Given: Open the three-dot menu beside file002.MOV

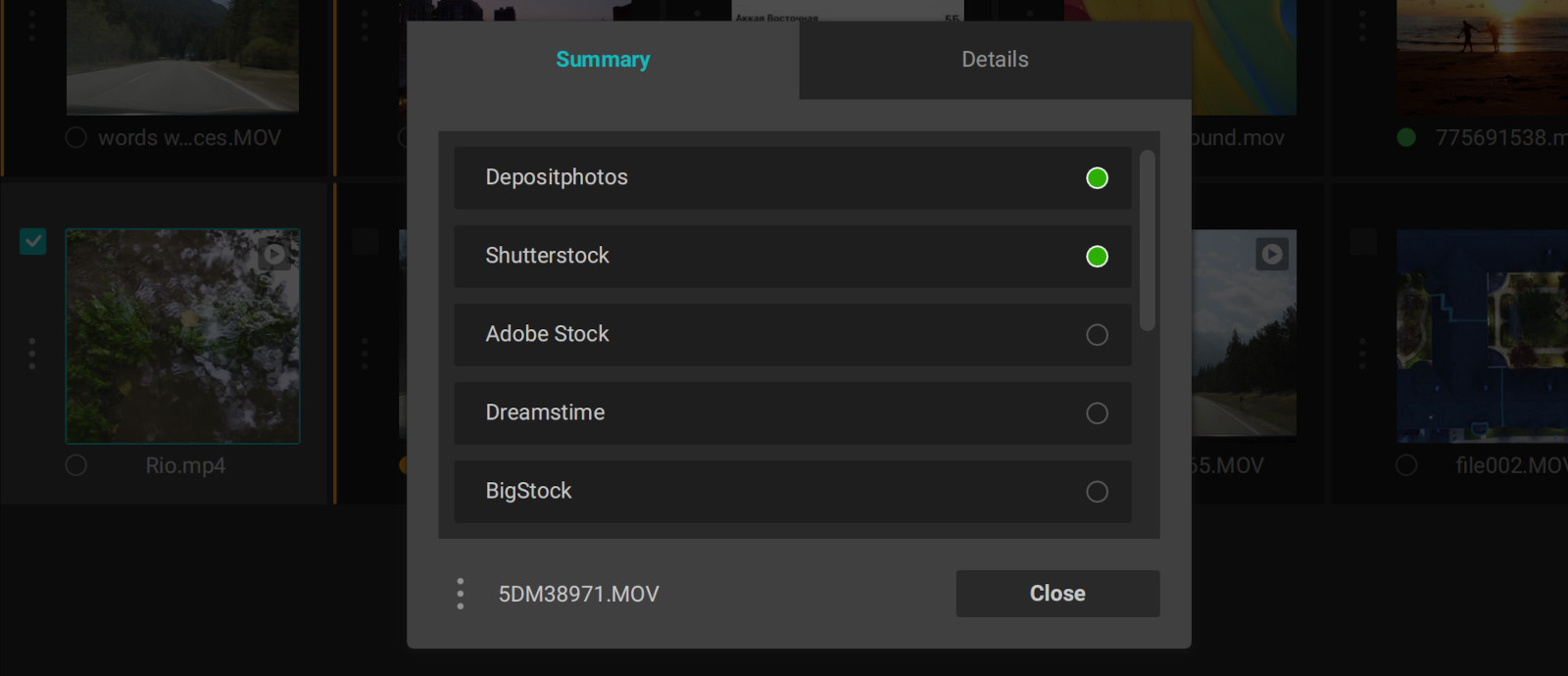Looking at the screenshot, I should coord(1362,354).
